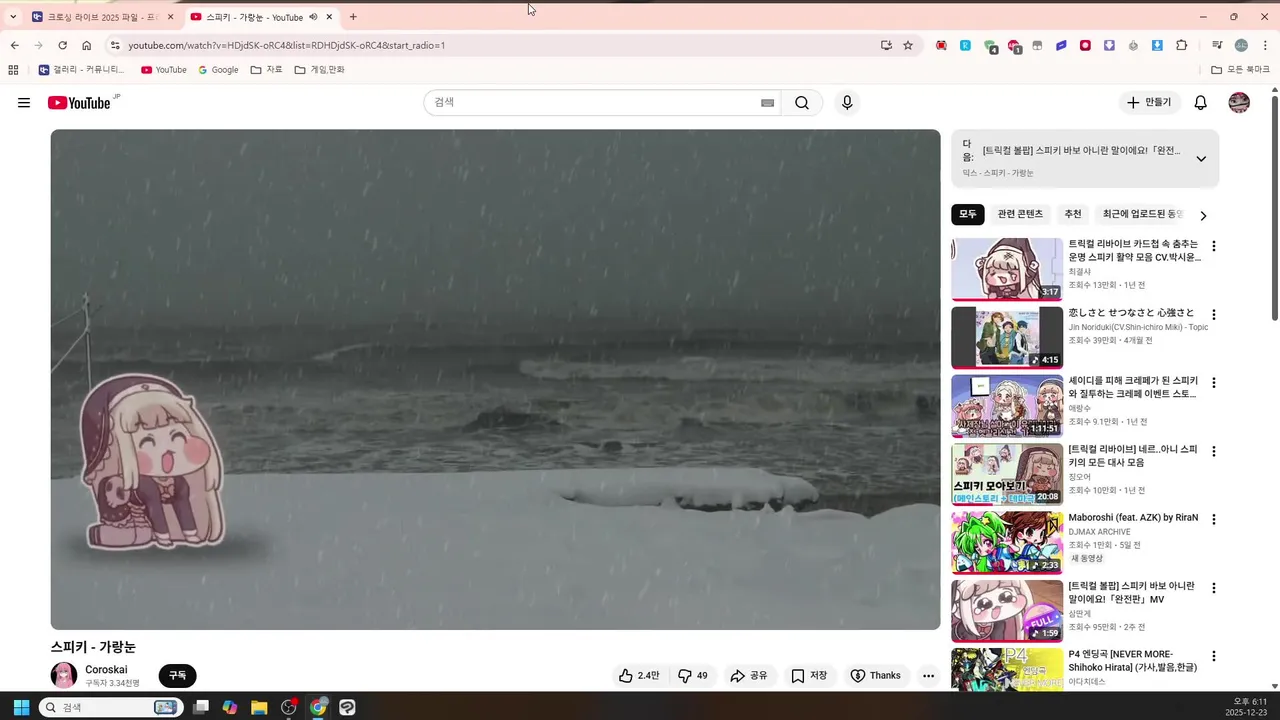Go back with browser back arrow
This screenshot has height=720, width=1280.
click(14, 45)
